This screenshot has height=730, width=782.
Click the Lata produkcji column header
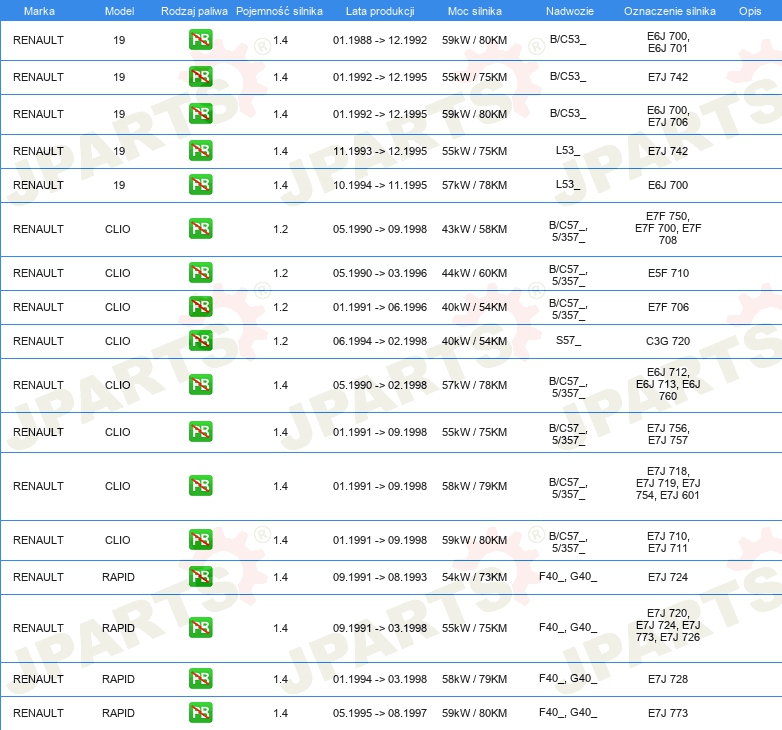tap(380, 11)
